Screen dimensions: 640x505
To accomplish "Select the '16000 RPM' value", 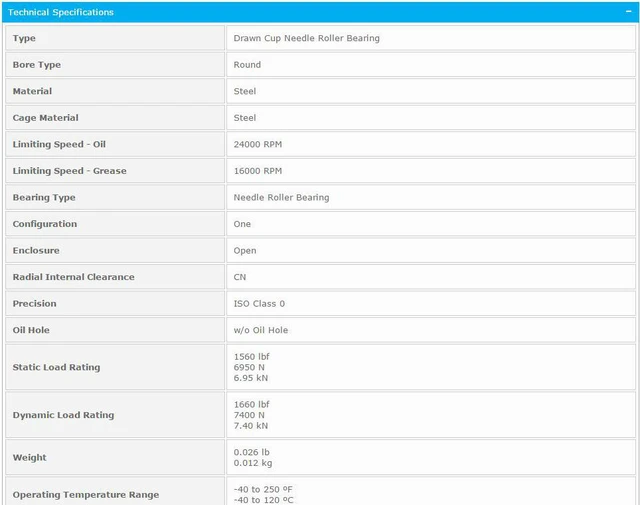I will coord(258,171).
